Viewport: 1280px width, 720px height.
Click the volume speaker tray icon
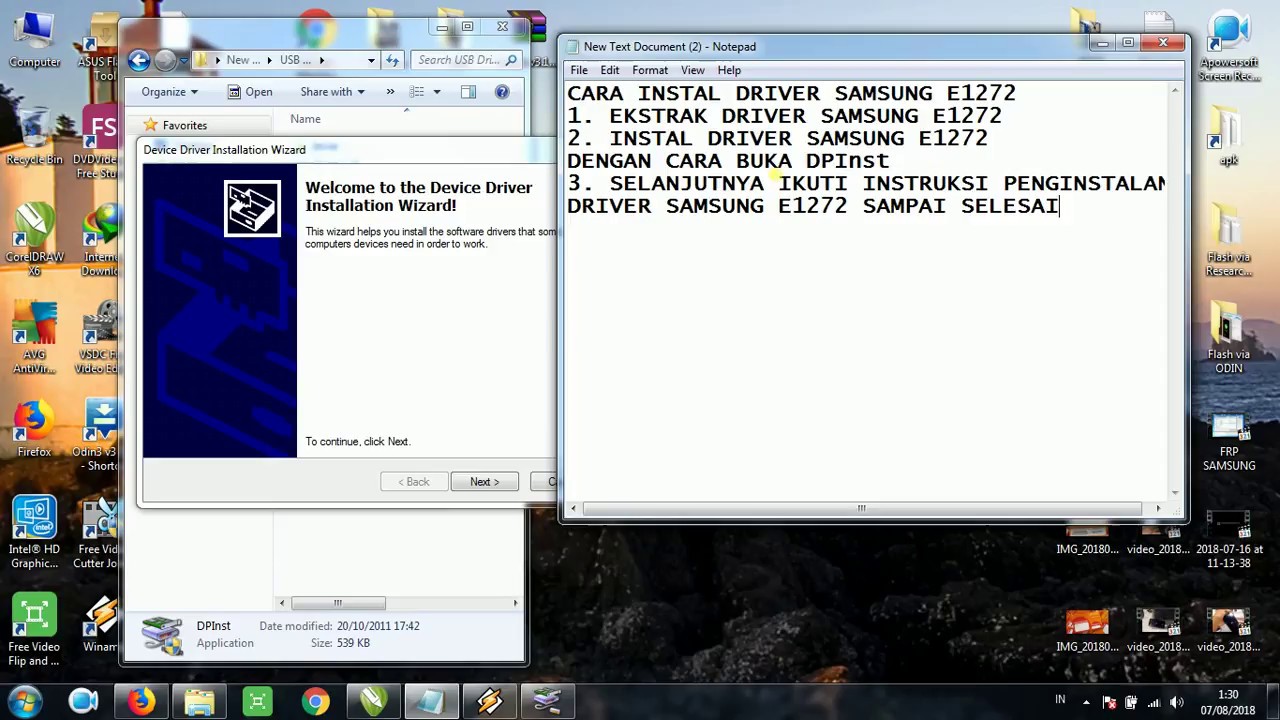pos(1177,703)
